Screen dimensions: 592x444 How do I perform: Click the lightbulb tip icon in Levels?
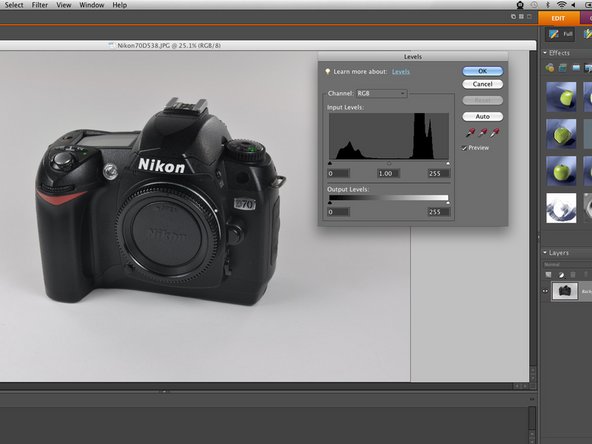(327, 72)
